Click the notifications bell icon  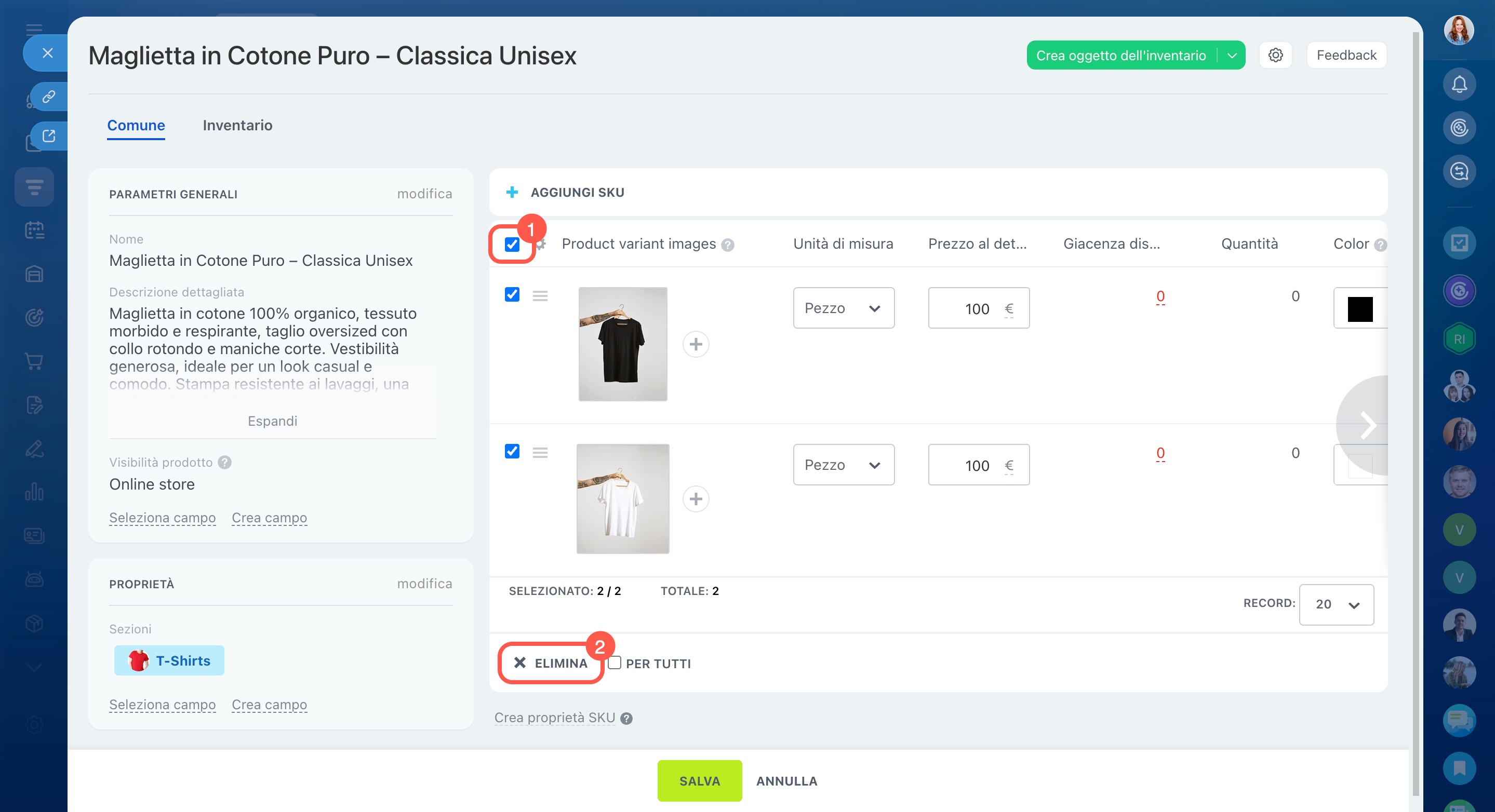coord(1459,85)
